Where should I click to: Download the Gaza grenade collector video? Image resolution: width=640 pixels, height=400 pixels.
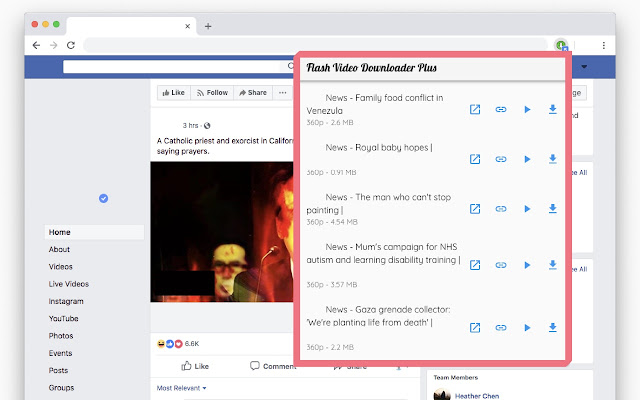(553, 327)
